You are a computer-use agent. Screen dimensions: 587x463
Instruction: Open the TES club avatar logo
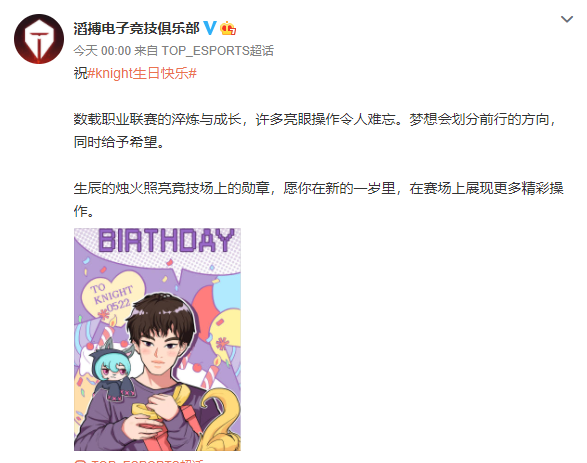click(x=39, y=39)
